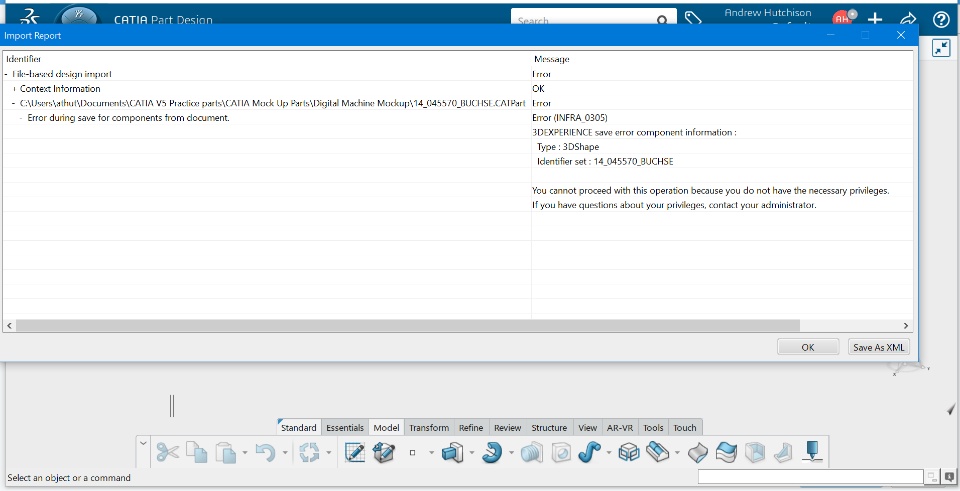Select the Thick Surface icon
The height and width of the screenshot is (491, 960).
click(x=697, y=453)
